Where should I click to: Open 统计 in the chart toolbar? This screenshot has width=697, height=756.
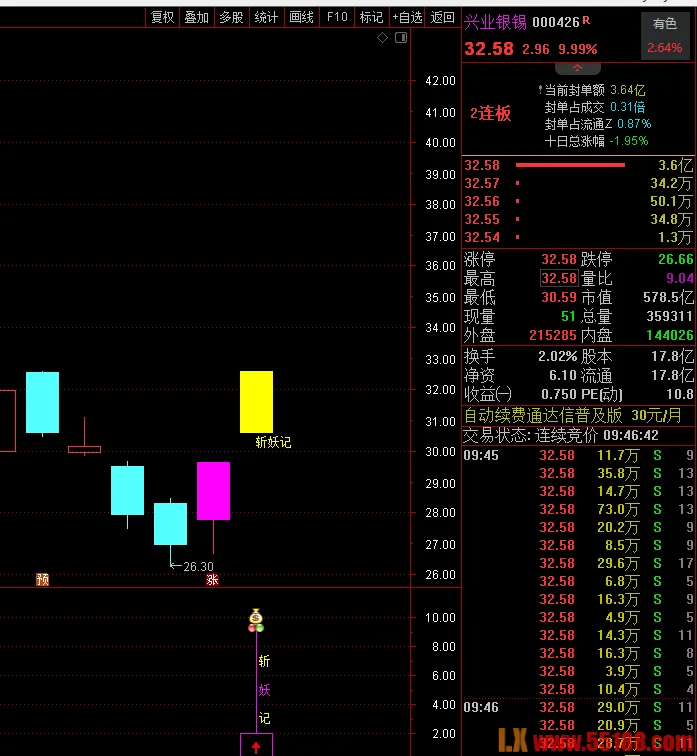click(x=266, y=17)
